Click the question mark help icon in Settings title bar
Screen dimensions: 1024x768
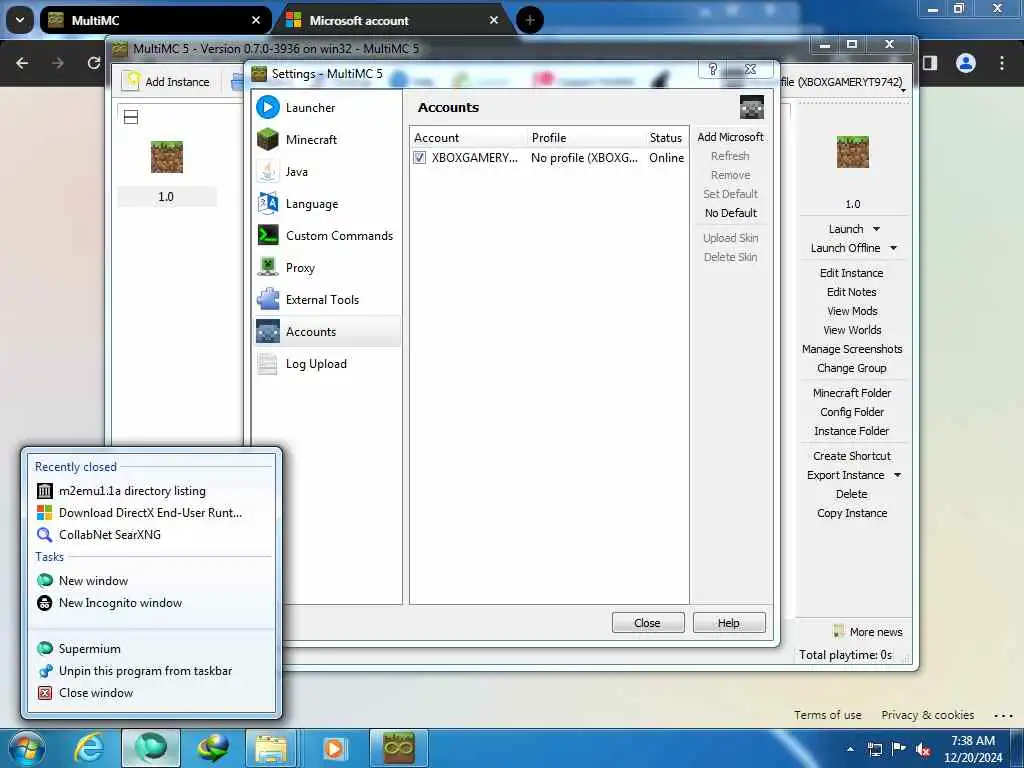point(712,69)
